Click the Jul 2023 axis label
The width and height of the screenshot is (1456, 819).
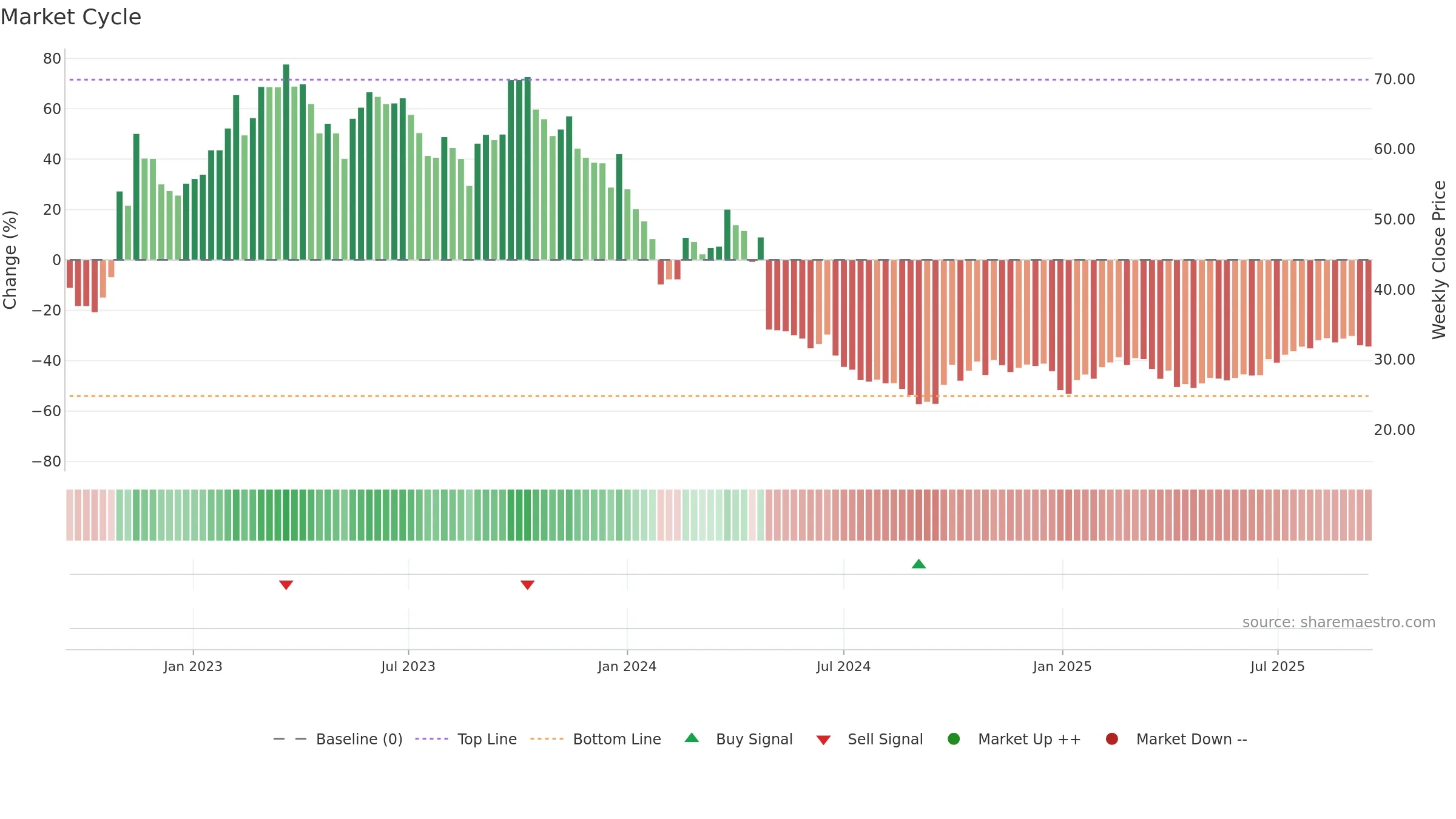pos(408,666)
